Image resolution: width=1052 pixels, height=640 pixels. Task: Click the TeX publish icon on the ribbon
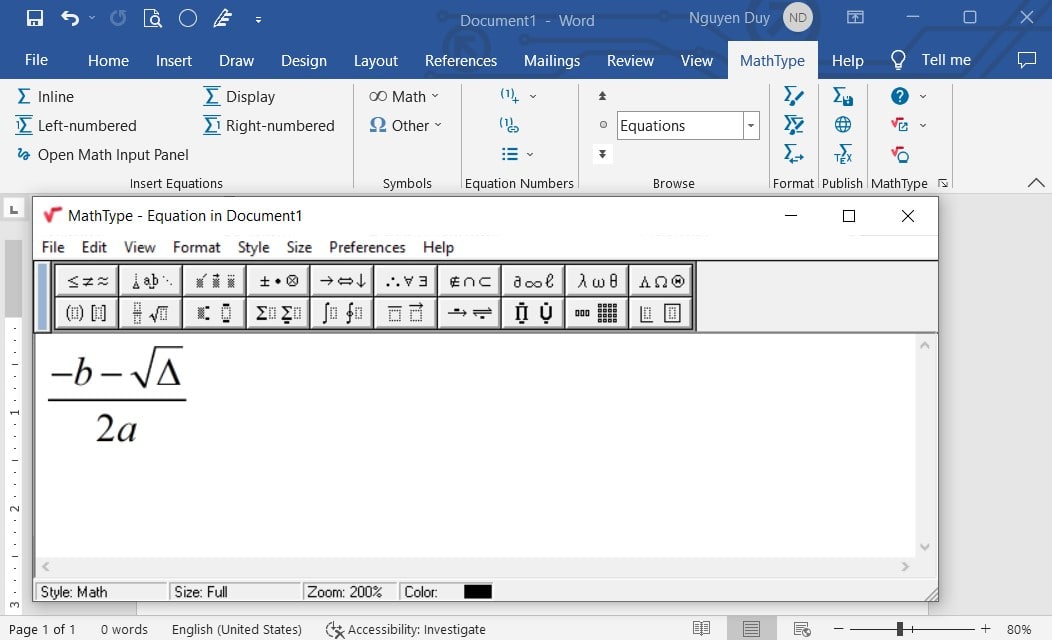[842, 155]
